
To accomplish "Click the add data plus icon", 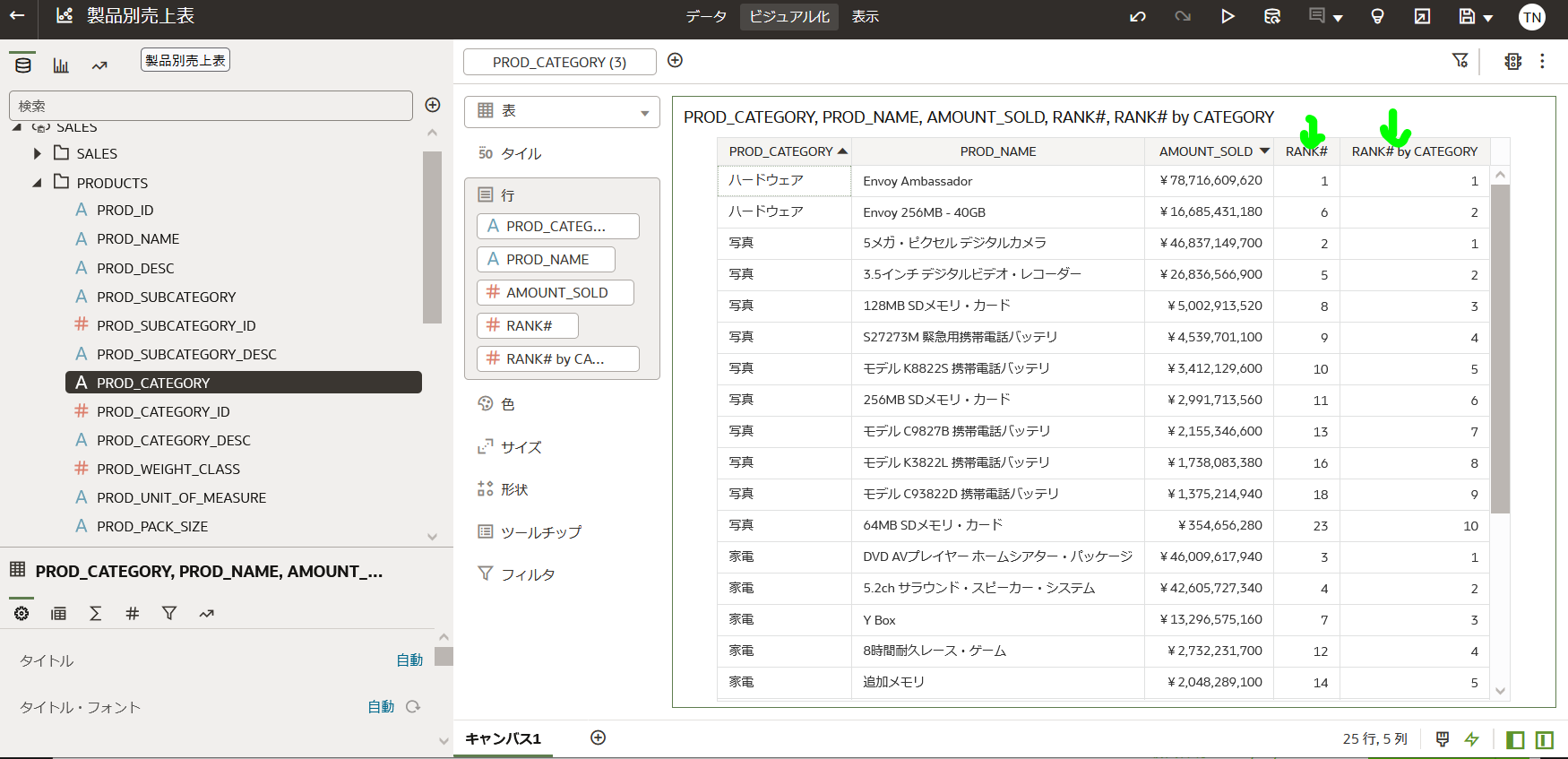I will pos(433,105).
